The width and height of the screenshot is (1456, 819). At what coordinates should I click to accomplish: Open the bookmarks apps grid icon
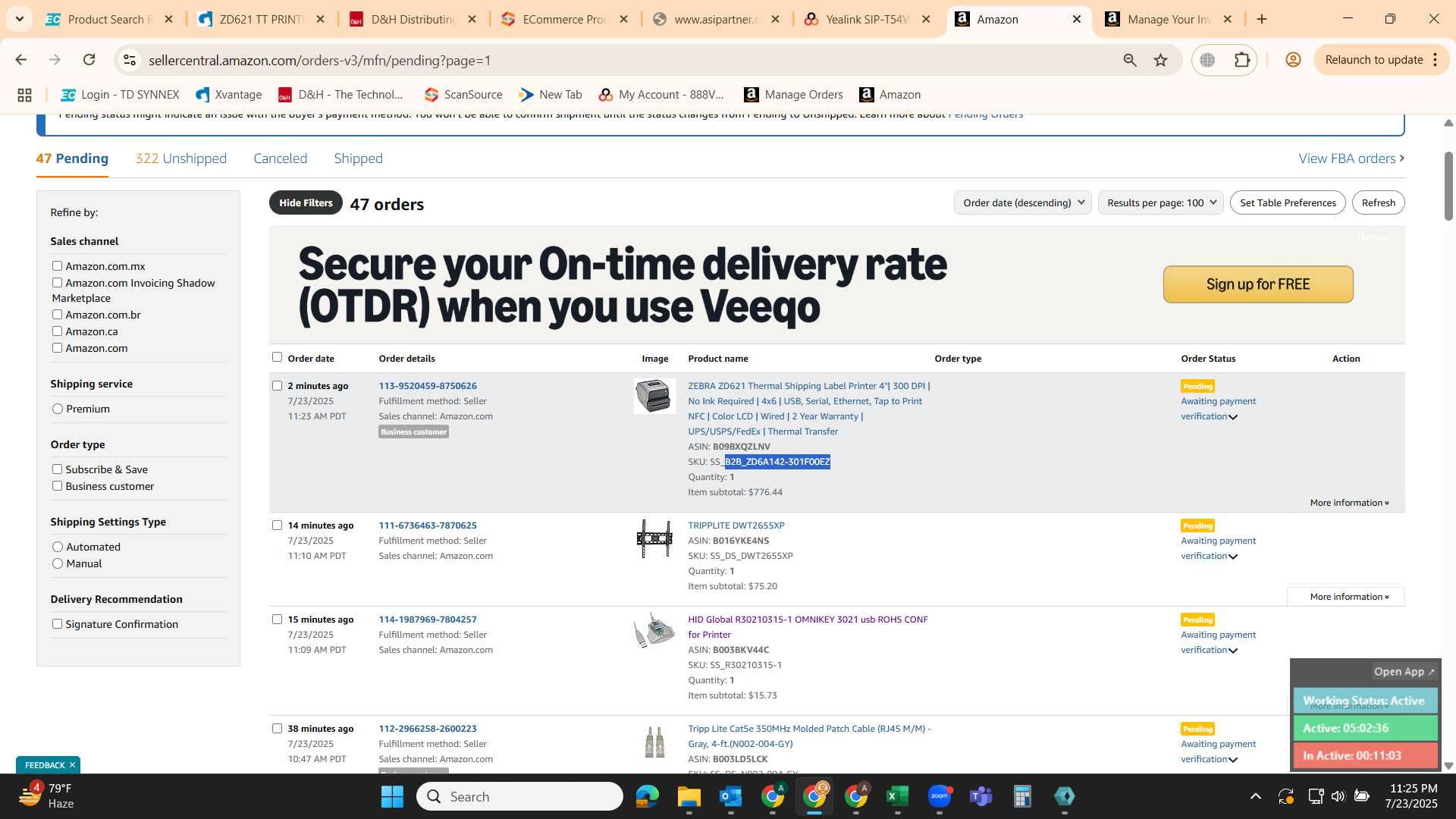tap(24, 95)
